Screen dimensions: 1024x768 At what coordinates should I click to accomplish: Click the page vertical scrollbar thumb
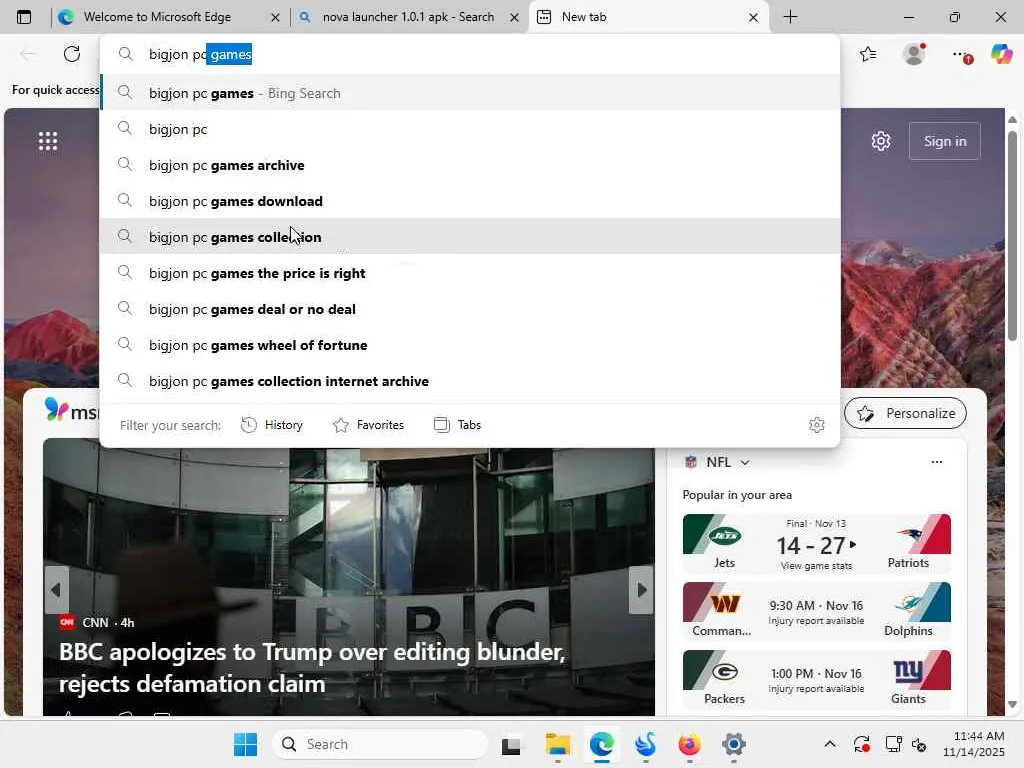(1012, 235)
